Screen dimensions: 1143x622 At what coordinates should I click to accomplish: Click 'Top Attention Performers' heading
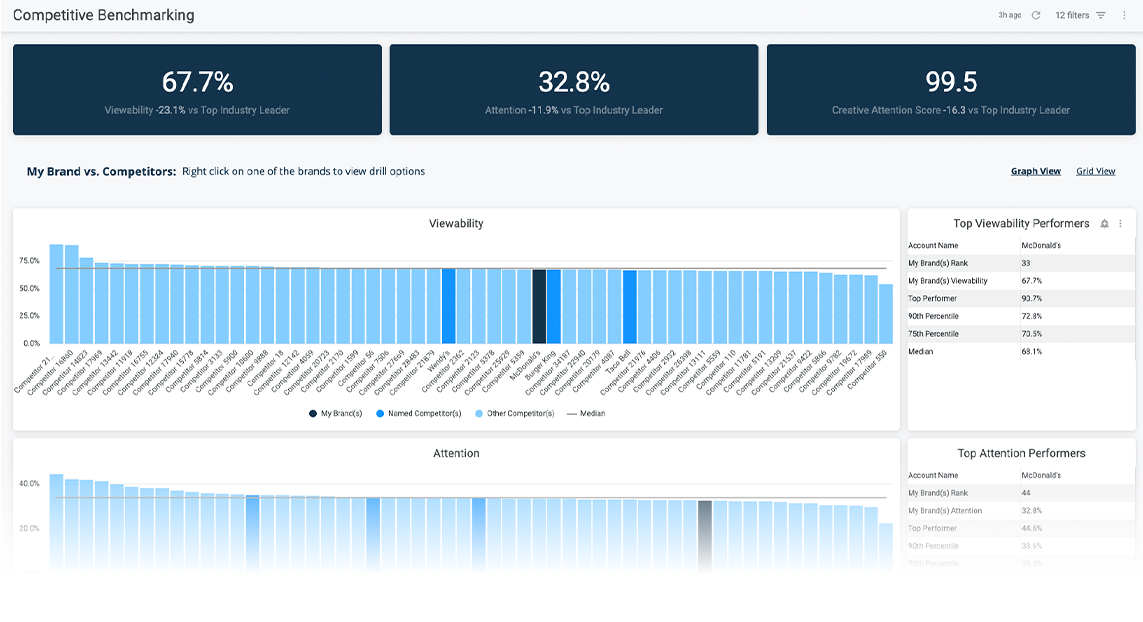1021,454
